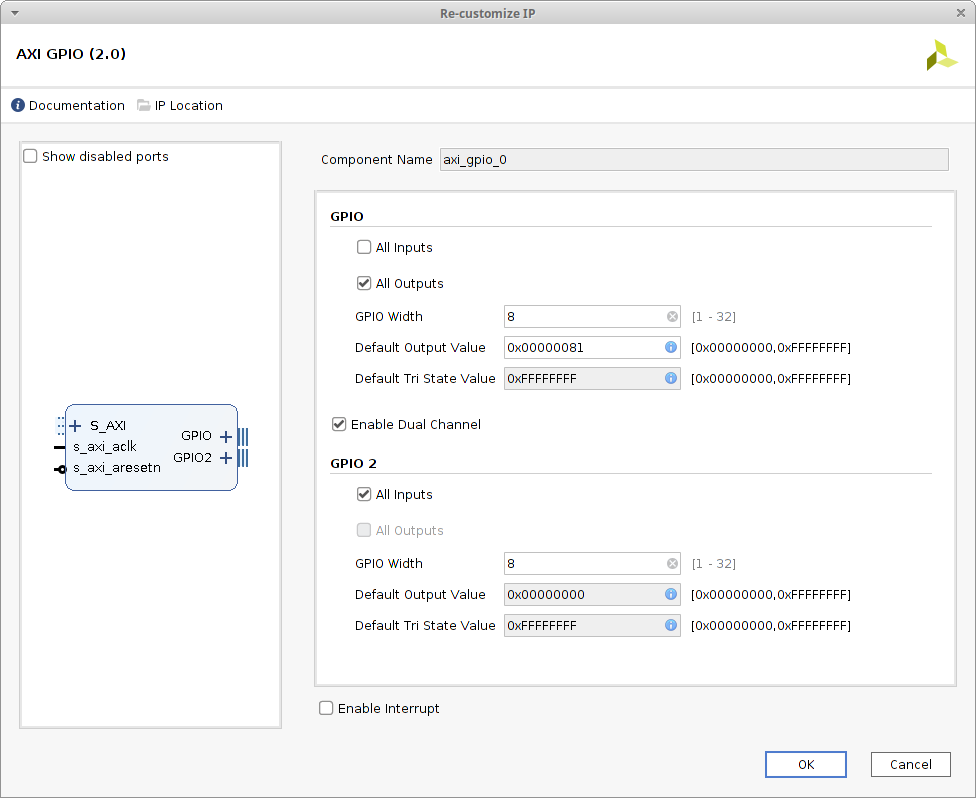Enable the Show disabled ports checkbox

[31, 157]
